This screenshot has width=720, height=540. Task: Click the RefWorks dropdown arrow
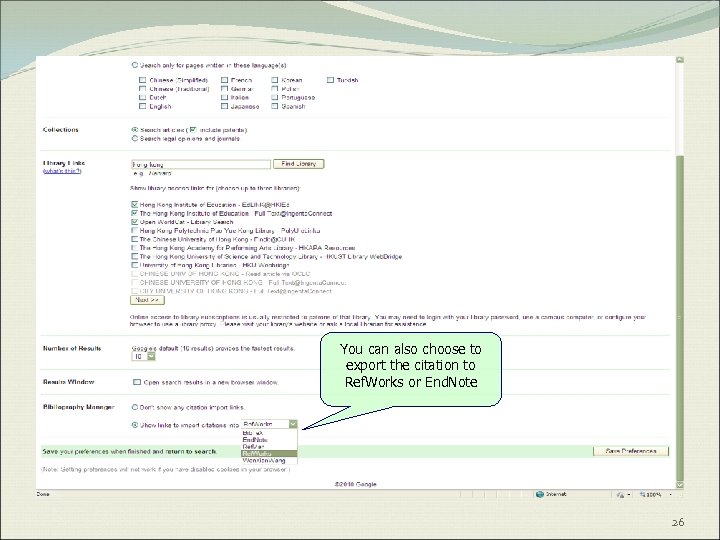click(x=293, y=424)
